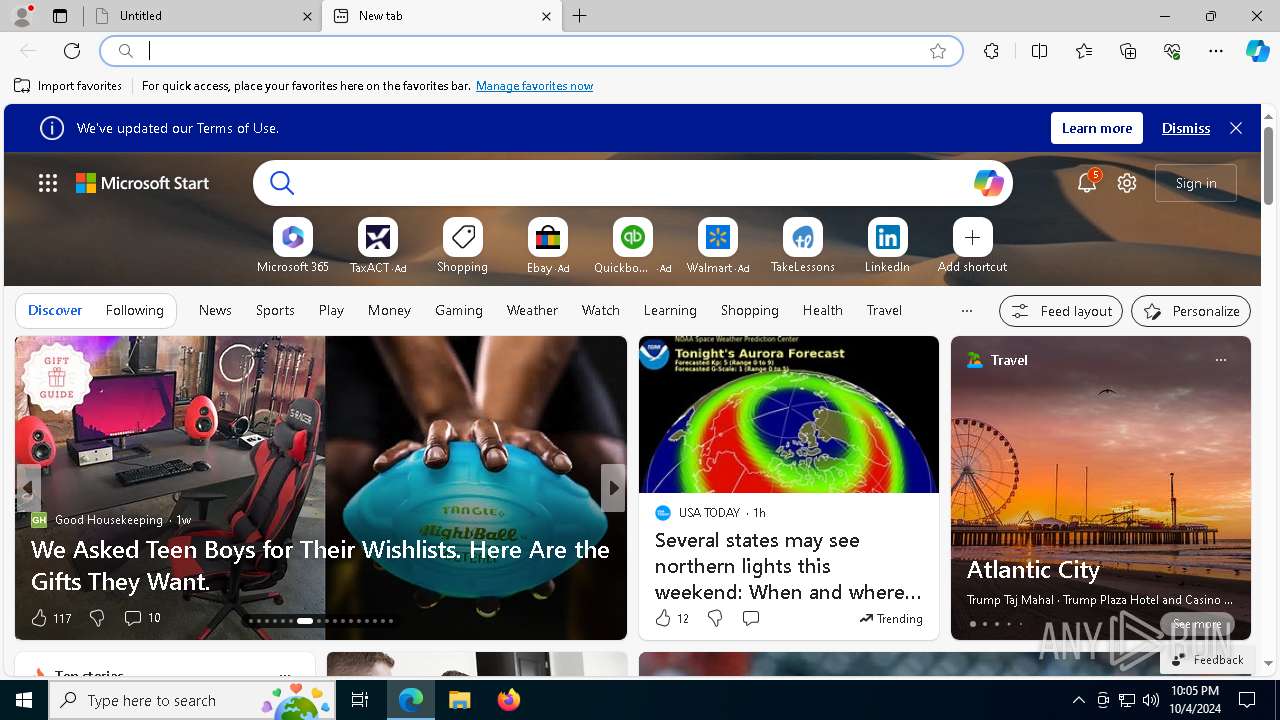Open the Quickbooks ad shortcut
1280x720 pixels.
633,246
